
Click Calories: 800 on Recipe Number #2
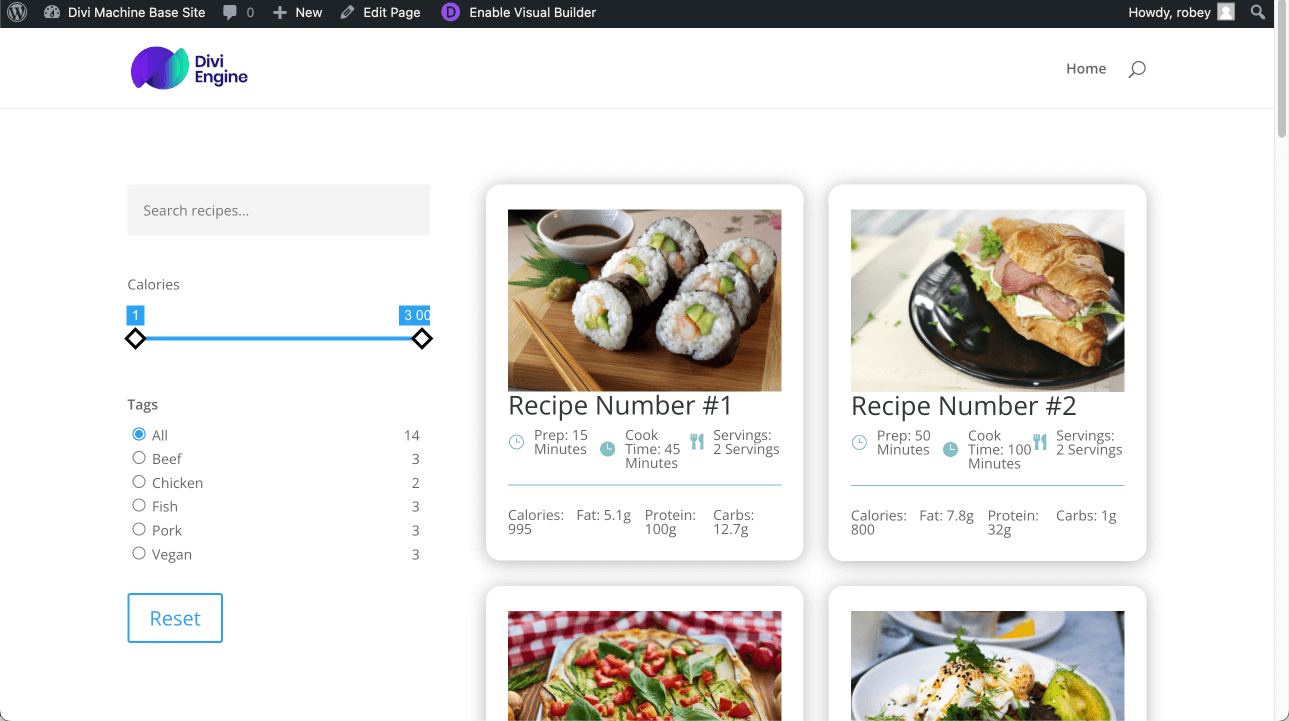click(x=879, y=523)
